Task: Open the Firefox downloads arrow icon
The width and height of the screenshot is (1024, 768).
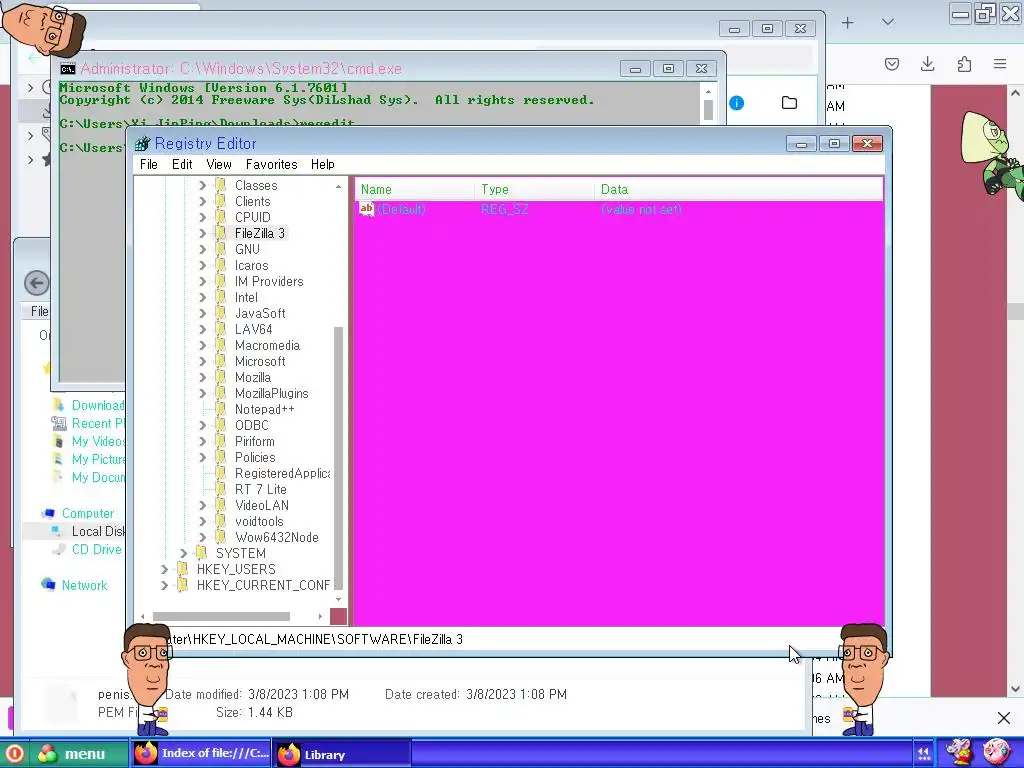Action: (x=927, y=64)
